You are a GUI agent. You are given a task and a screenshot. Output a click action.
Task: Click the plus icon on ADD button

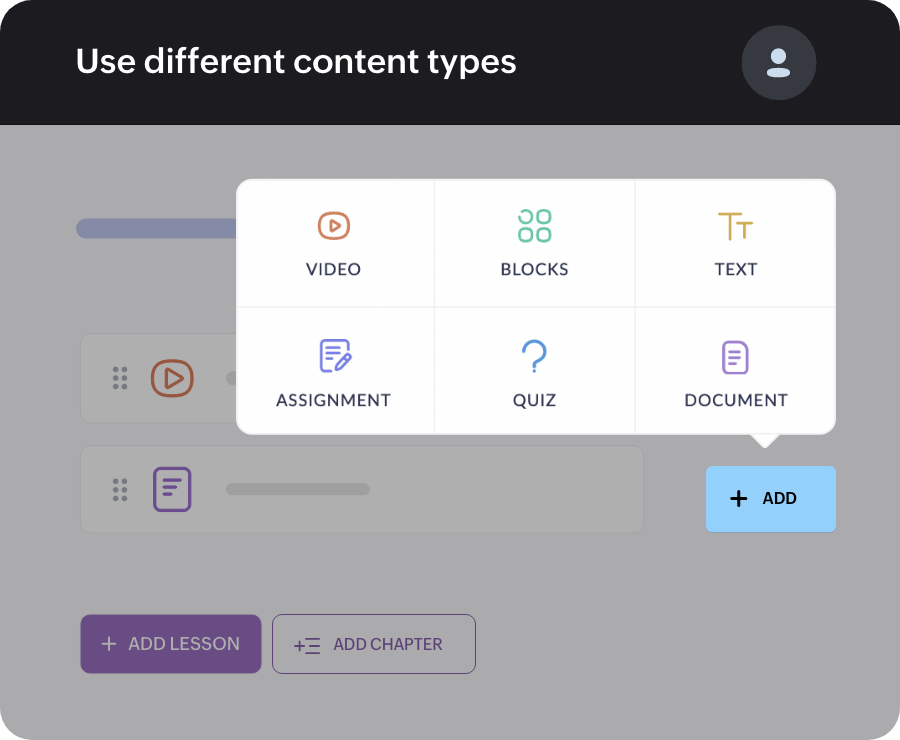(739, 498)
